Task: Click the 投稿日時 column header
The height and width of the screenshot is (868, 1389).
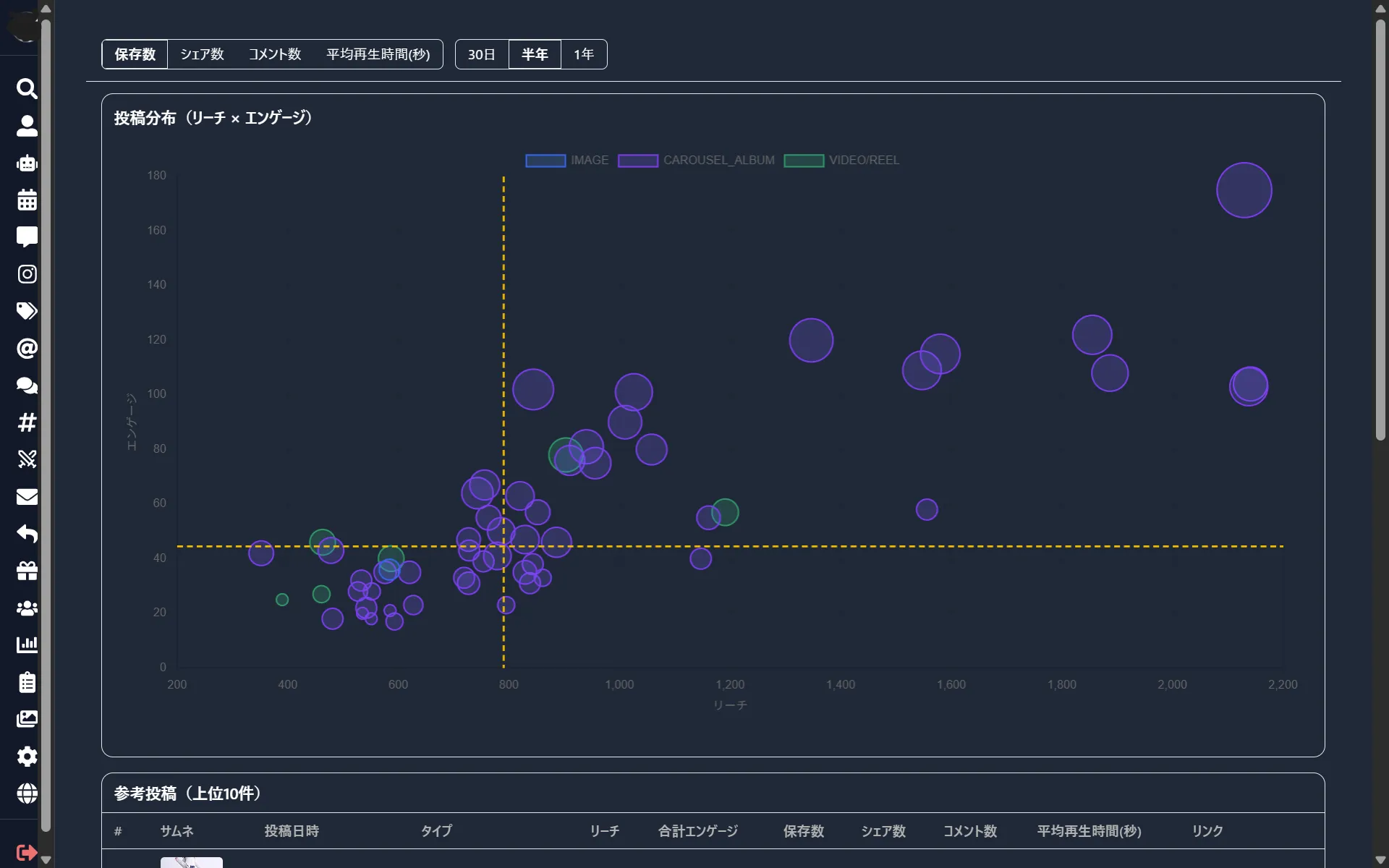Action: coord(292,831)
